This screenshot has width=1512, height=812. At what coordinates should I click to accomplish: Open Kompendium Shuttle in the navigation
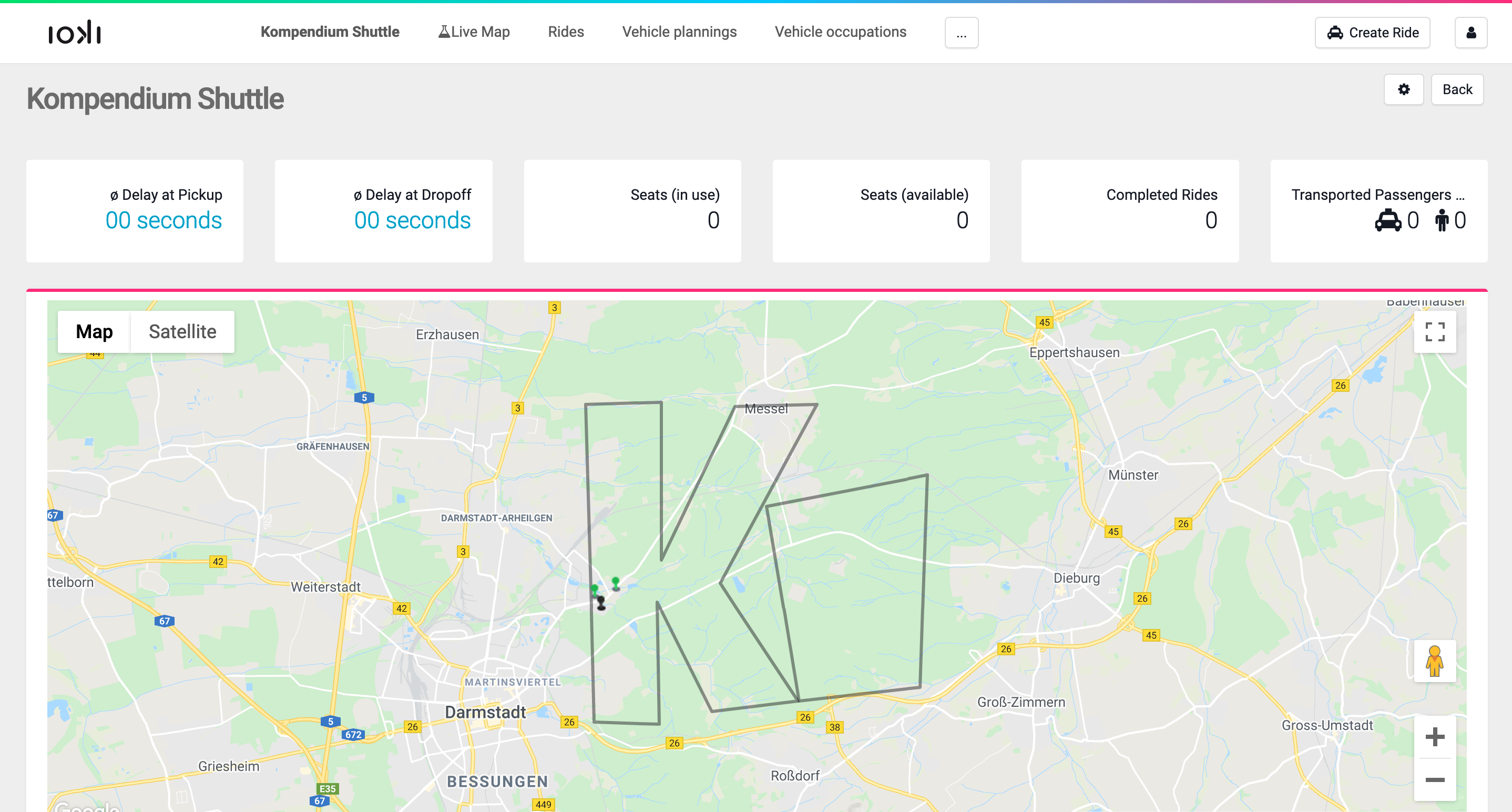[x=330, y=32]
